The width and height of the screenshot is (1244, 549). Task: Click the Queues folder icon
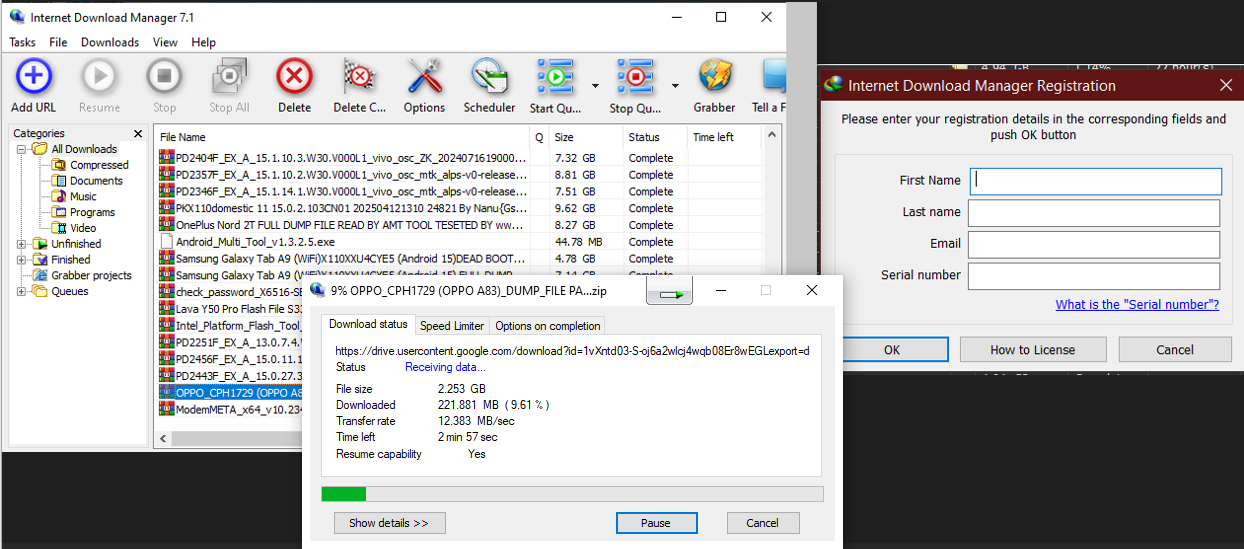pyautogui.click(x=40, y=292)
